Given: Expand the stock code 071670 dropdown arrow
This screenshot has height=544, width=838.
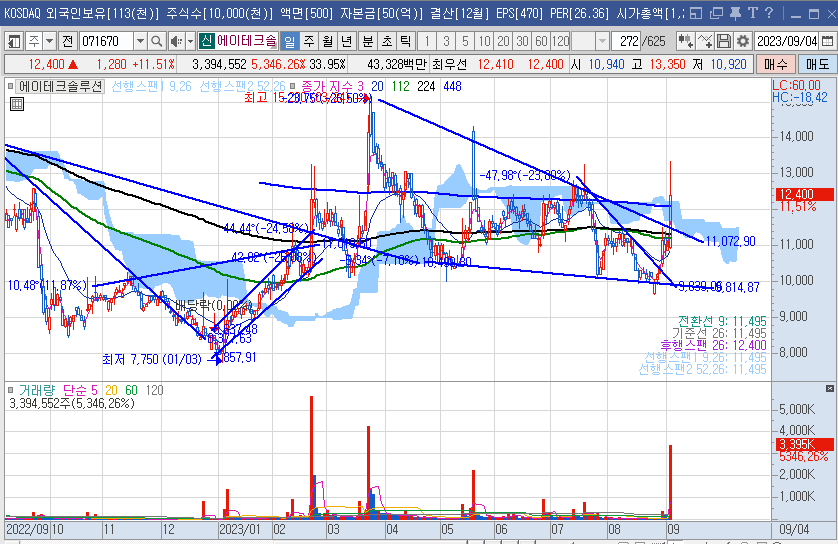Looking at the screenshot, I should pyautogui.click(x=141, y=41).
